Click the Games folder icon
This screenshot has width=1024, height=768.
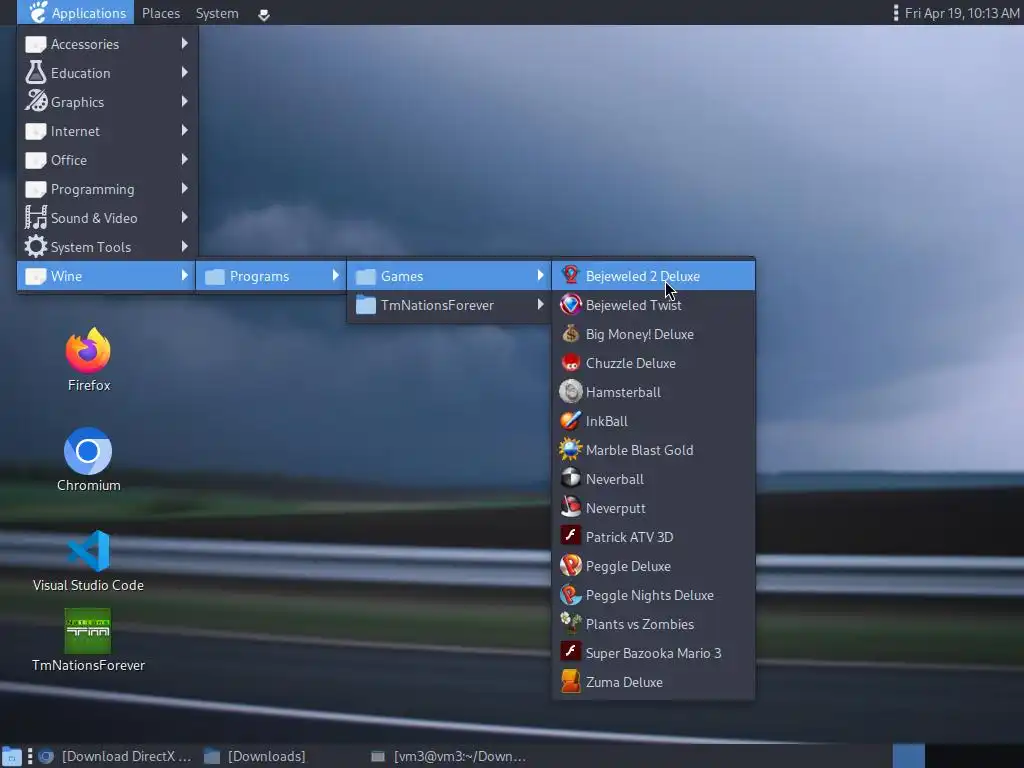pyautogui.click(x=366, y=276)
